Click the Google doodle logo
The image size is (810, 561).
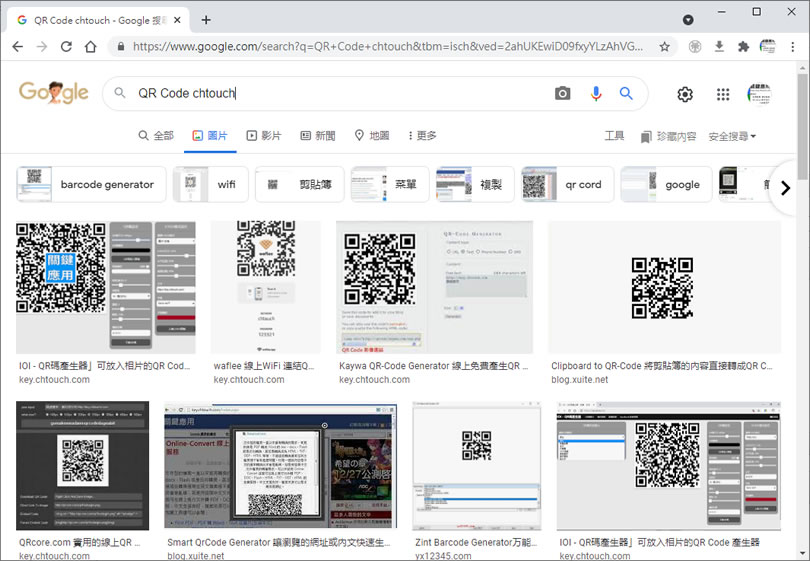click(x=54, y=92)
